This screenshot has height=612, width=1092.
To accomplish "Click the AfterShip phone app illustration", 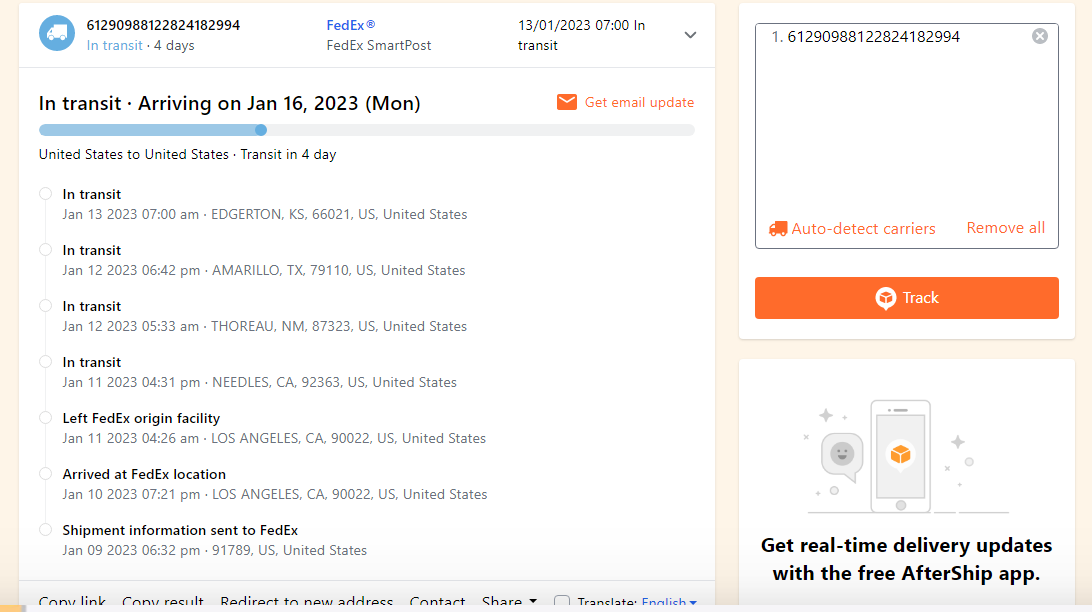I will pyautogui.click(x=900, y=455).
